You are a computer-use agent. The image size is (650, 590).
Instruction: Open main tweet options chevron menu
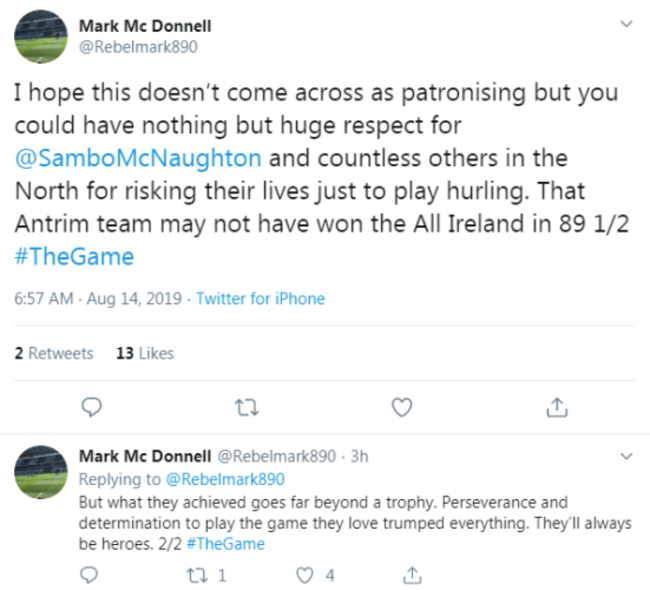click(x=626, y=23)
